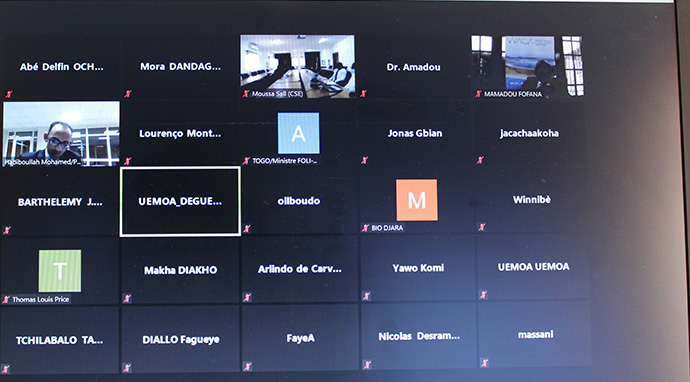Screen dimensions: 690x382
Task: Open MAMADOU FOFANA video feed
Action: (527, 66)
